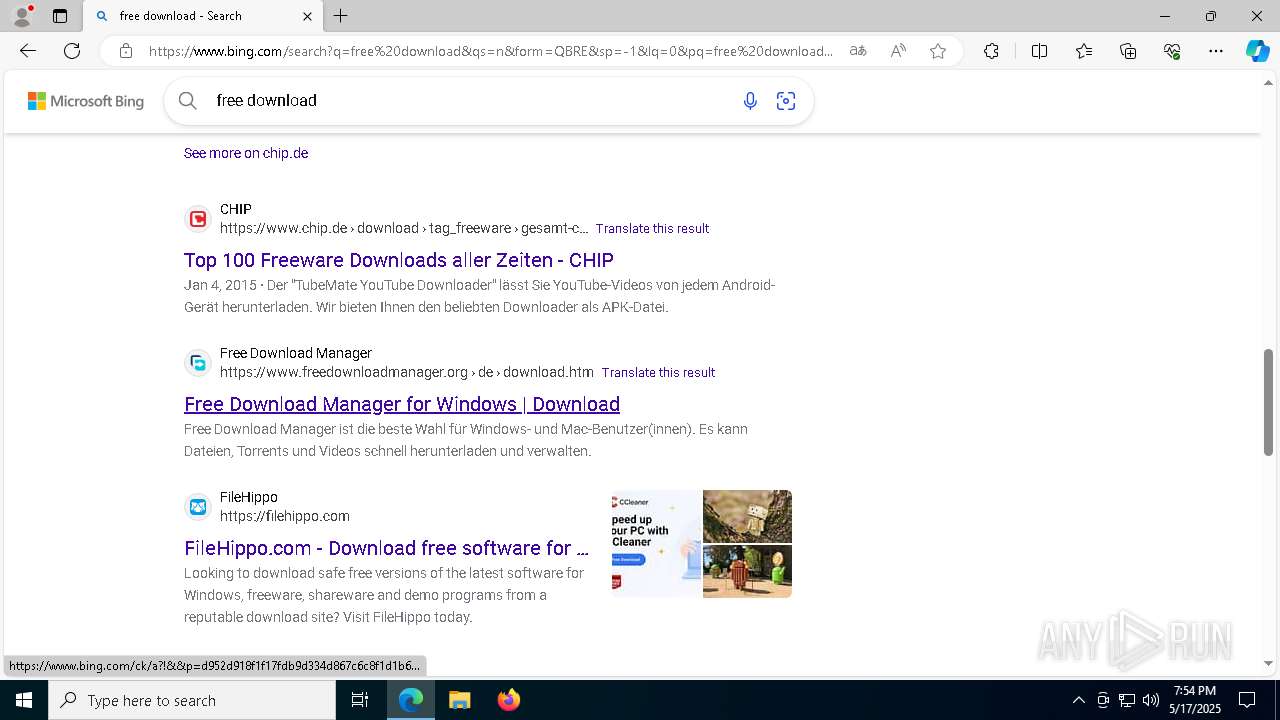Viewport: 1280px width, 720px height.
Task: Open the Extensions puzzle icon
Action: 991,51
